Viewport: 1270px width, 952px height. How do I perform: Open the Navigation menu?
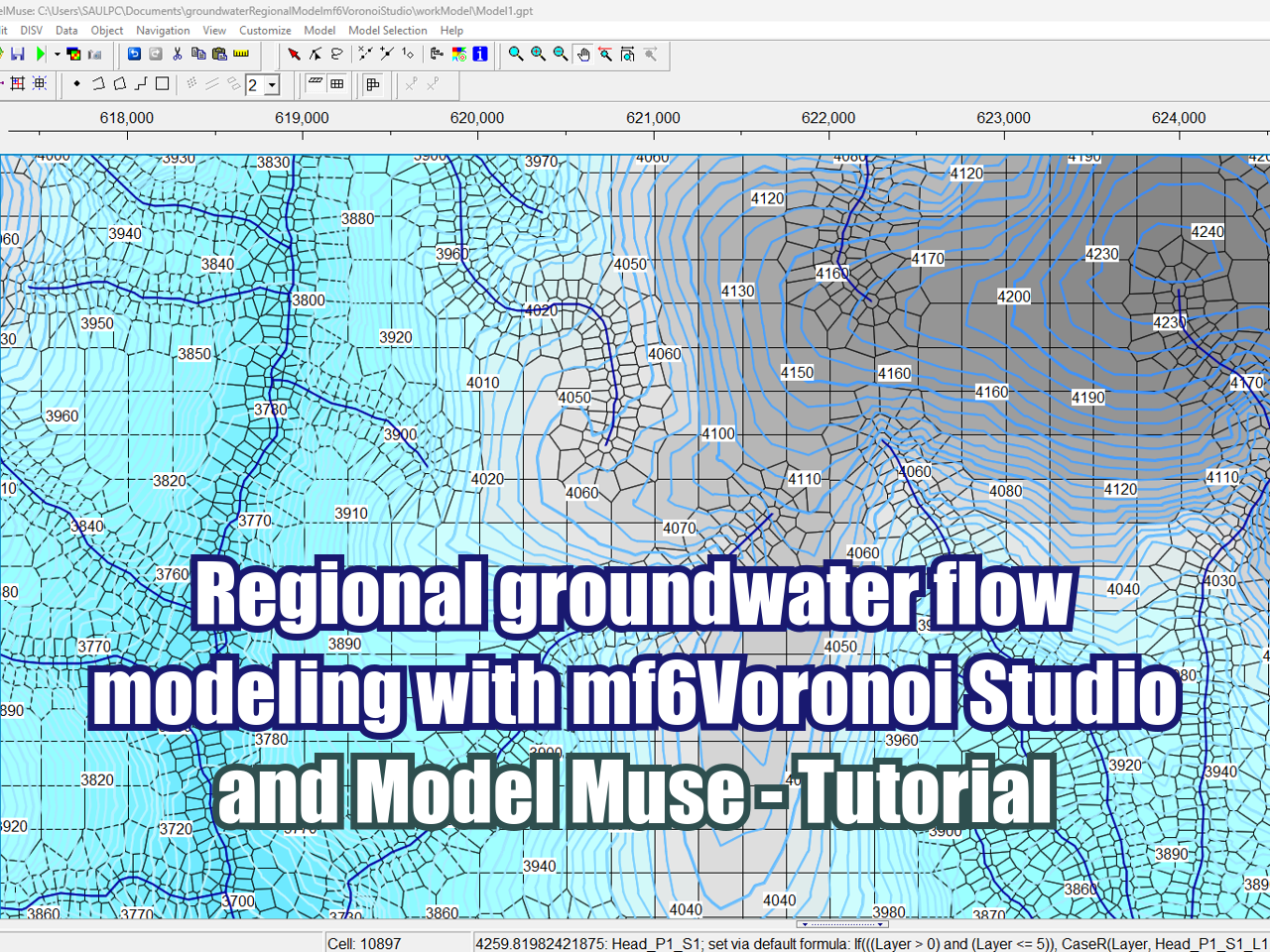click(163, 31)
